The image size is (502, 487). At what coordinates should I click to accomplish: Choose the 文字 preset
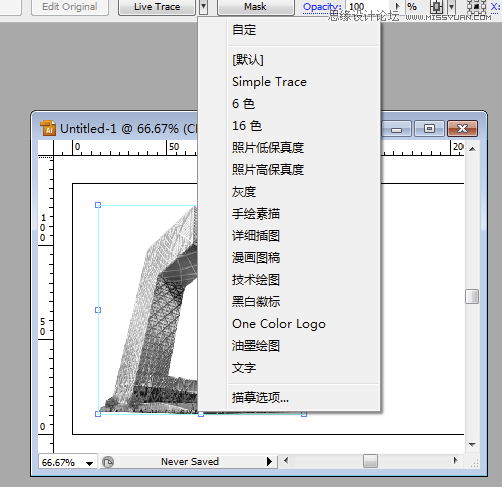point(289,368)
